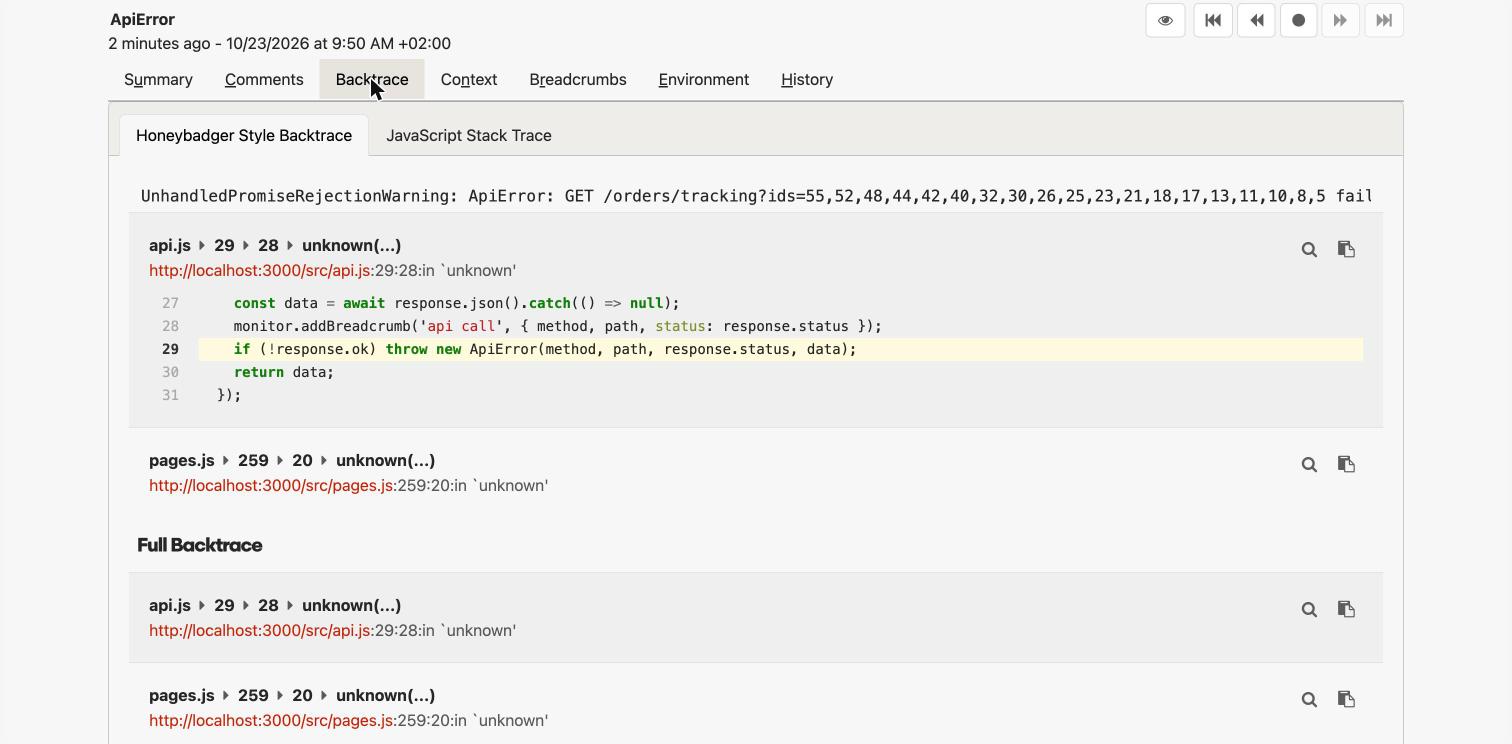Open the Environment tab

pos(704,79)
